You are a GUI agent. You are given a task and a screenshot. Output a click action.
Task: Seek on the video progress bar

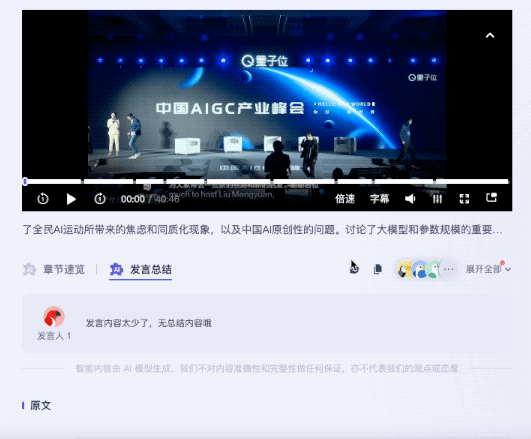pos(267,182)
